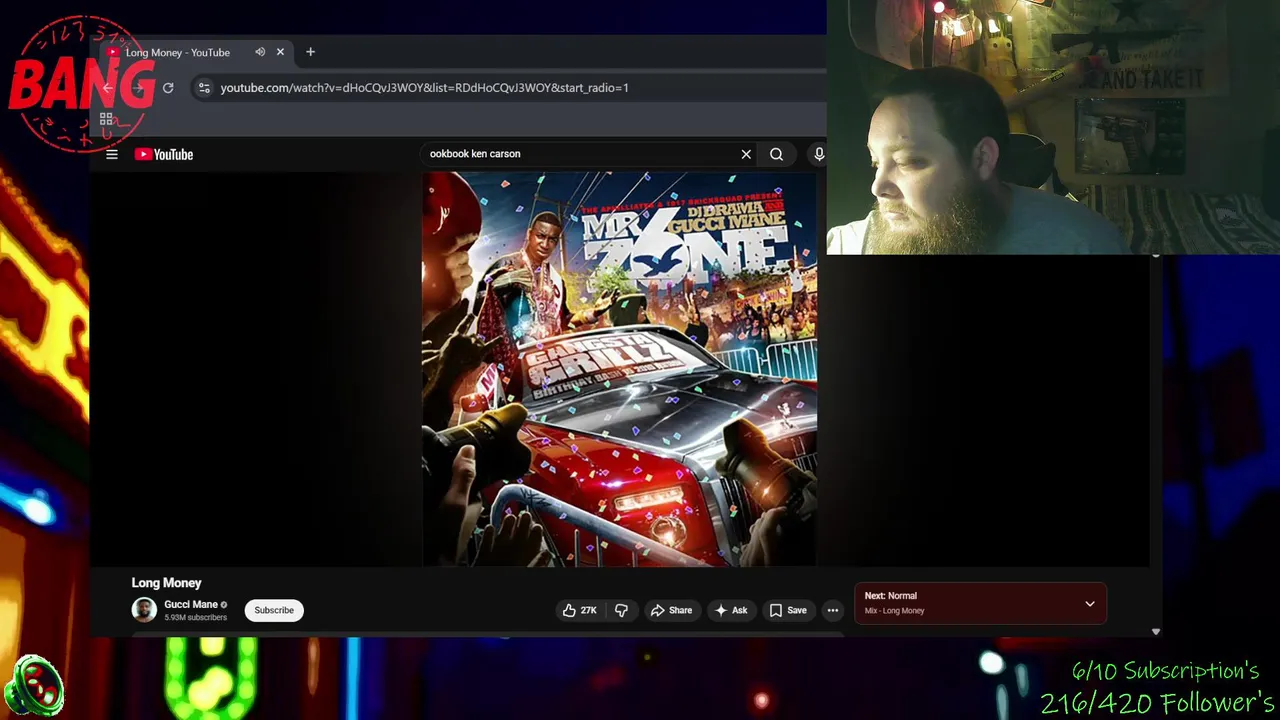1280x720 pixels.
Task: Open the three-dot more actions menu
Action: [x=832, y=610]
